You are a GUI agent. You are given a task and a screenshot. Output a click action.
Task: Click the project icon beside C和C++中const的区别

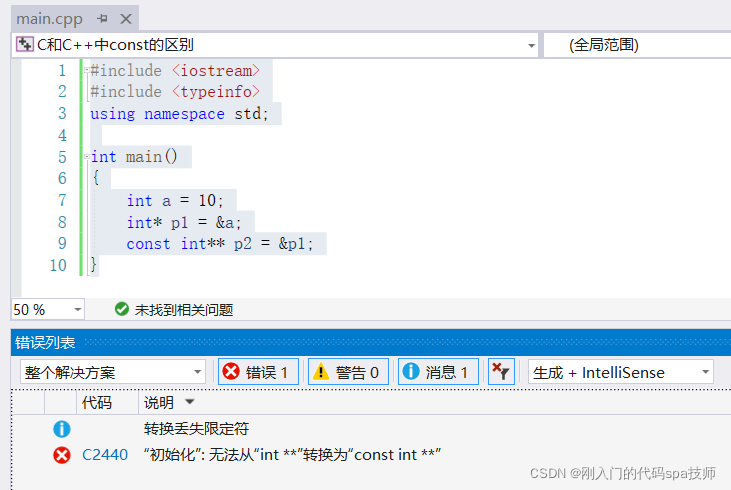25,45
